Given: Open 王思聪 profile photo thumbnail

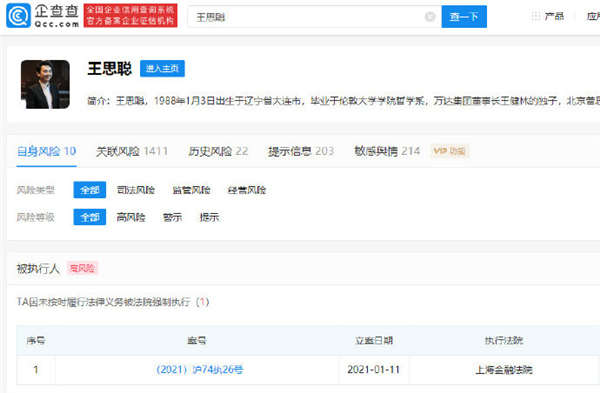Looking at the screenshot, I should pyautogui.click(x=45, y=84).
